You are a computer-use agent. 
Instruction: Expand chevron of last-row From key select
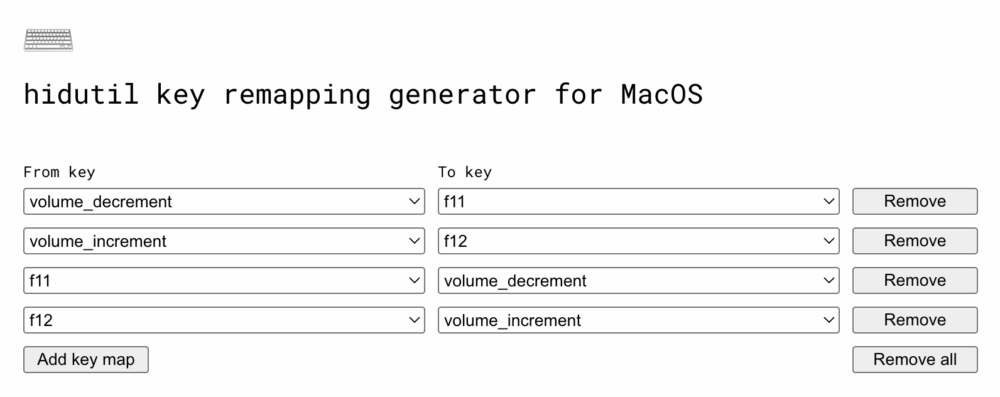[414, 320]
